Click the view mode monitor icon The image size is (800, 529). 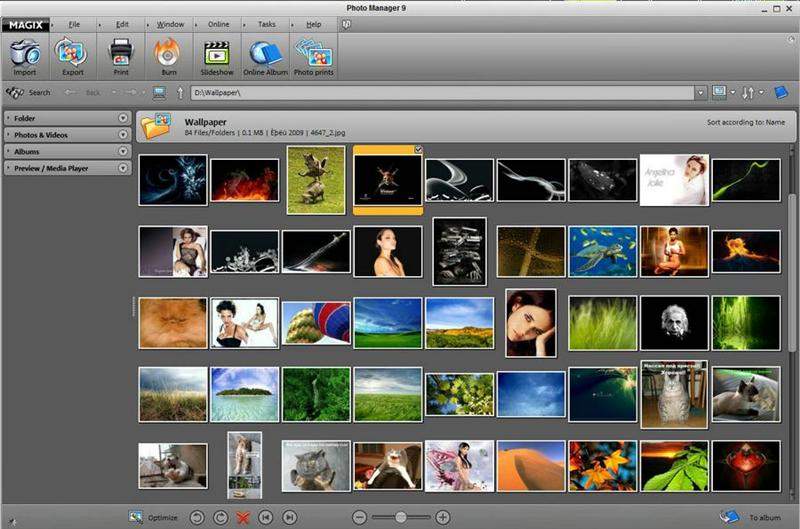pyautogui.click(x=719, y=92)
